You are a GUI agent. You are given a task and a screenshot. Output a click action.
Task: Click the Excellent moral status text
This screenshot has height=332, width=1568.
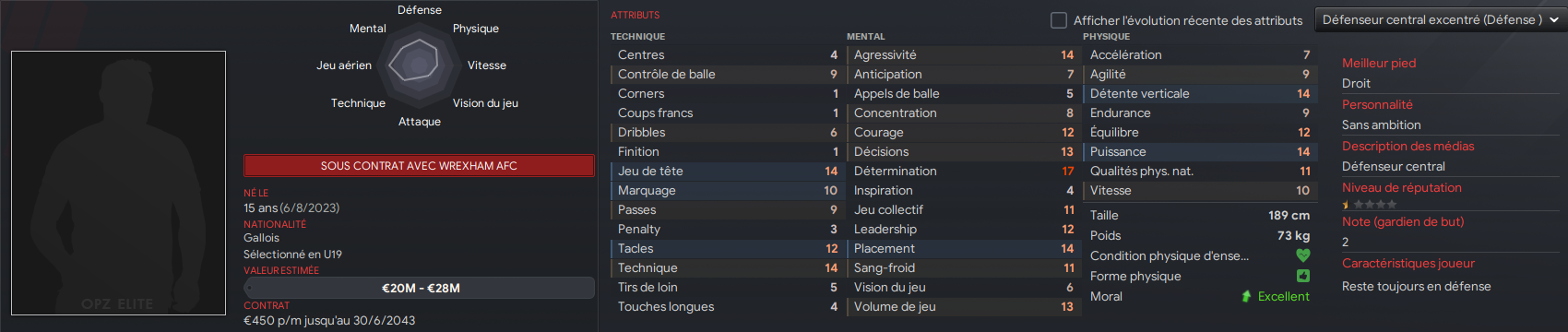coord(1283,296)
